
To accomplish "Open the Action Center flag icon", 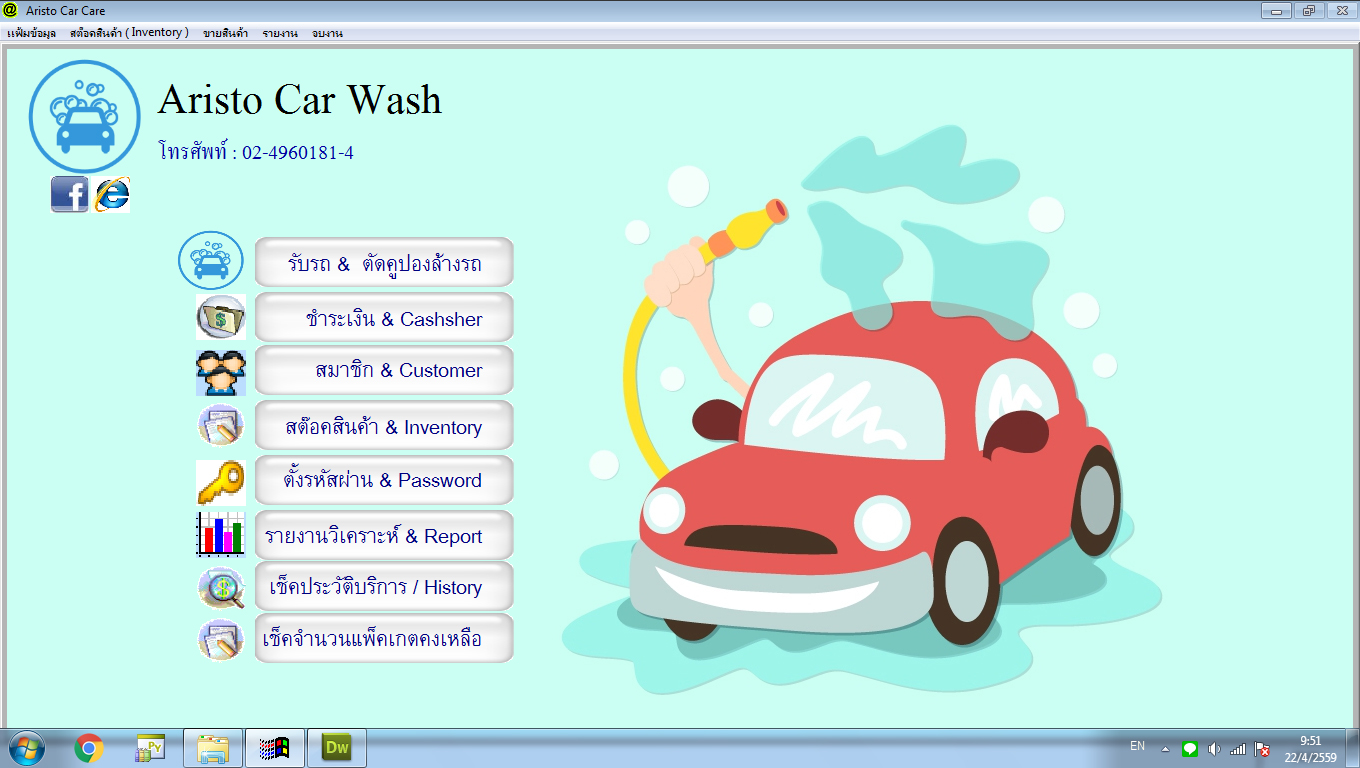I will click(x=1263, y=749).
